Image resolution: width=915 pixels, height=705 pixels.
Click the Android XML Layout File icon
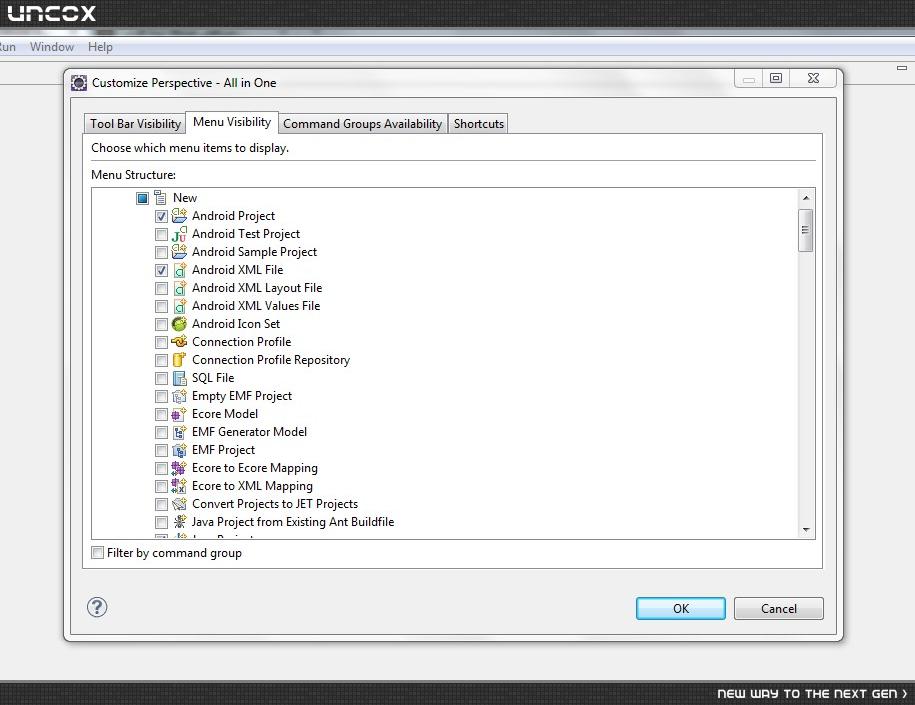coord(179,288)
